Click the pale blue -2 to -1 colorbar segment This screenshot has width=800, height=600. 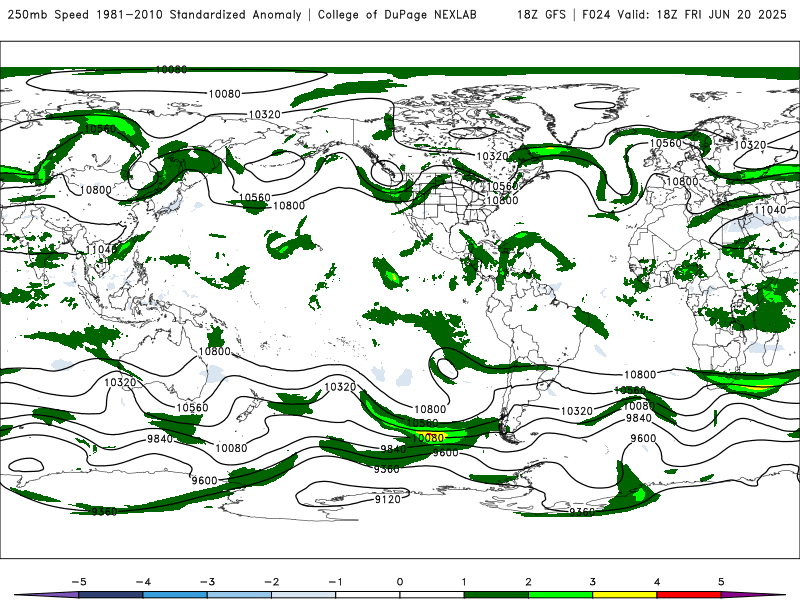[x=304, y=595]
